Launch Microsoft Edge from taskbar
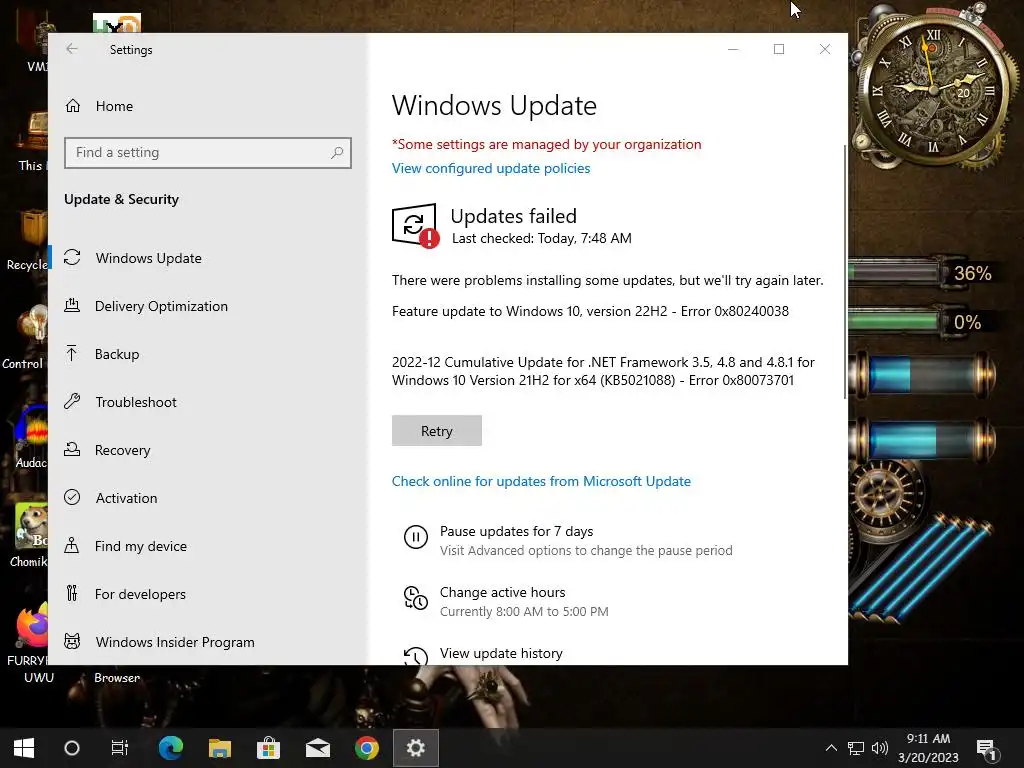 [x=171, y=748]
